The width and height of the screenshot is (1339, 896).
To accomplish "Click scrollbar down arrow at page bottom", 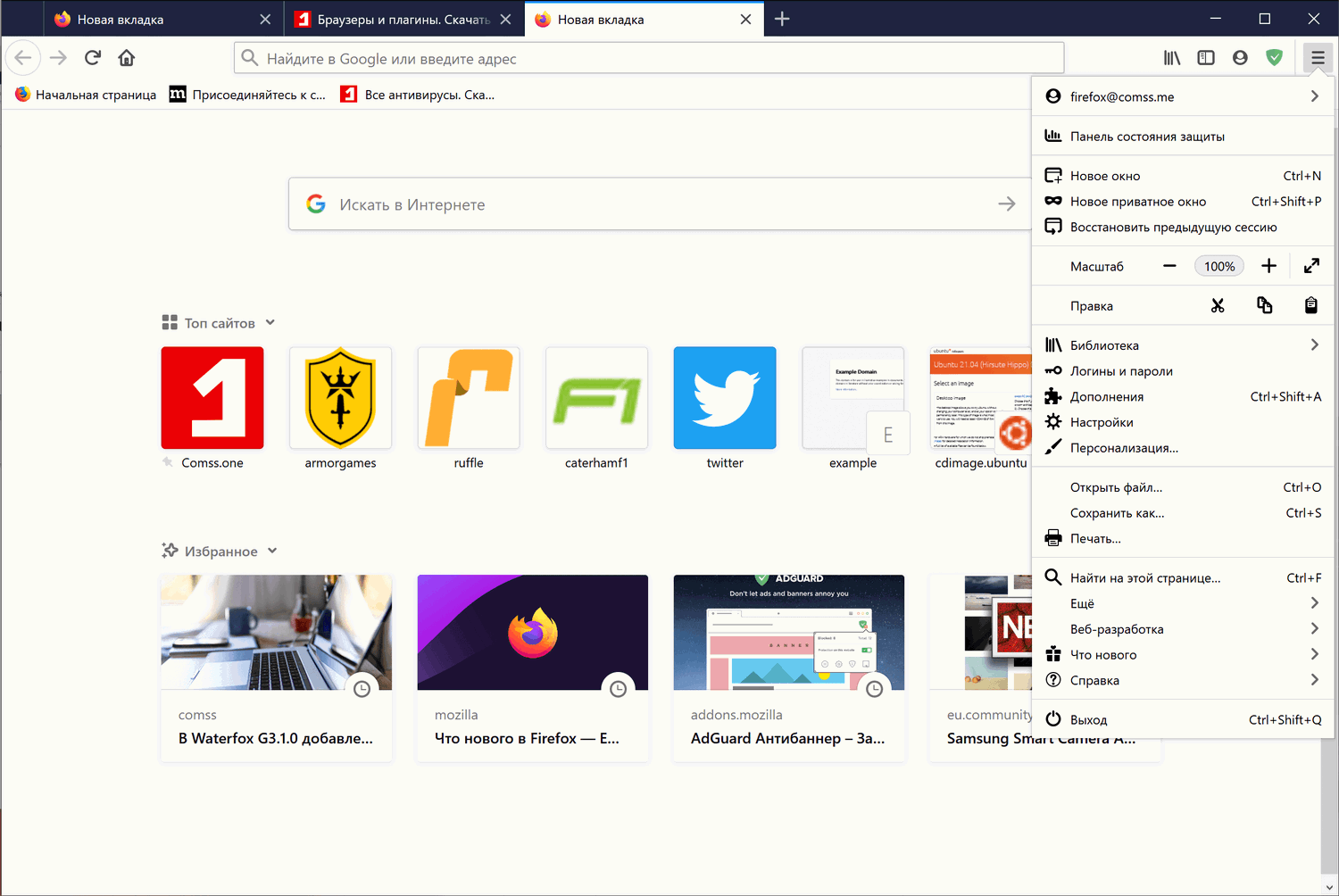I will [1330, 888].
